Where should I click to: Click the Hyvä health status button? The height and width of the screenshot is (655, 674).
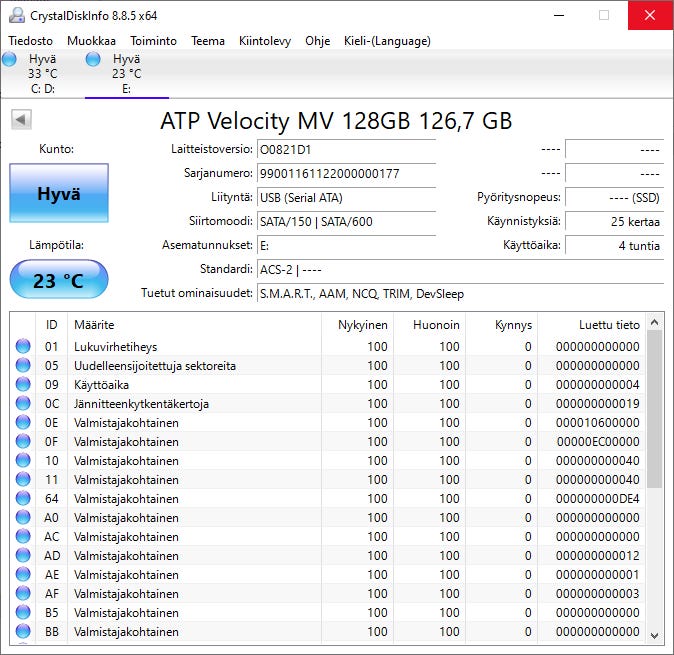pos(59,194)
